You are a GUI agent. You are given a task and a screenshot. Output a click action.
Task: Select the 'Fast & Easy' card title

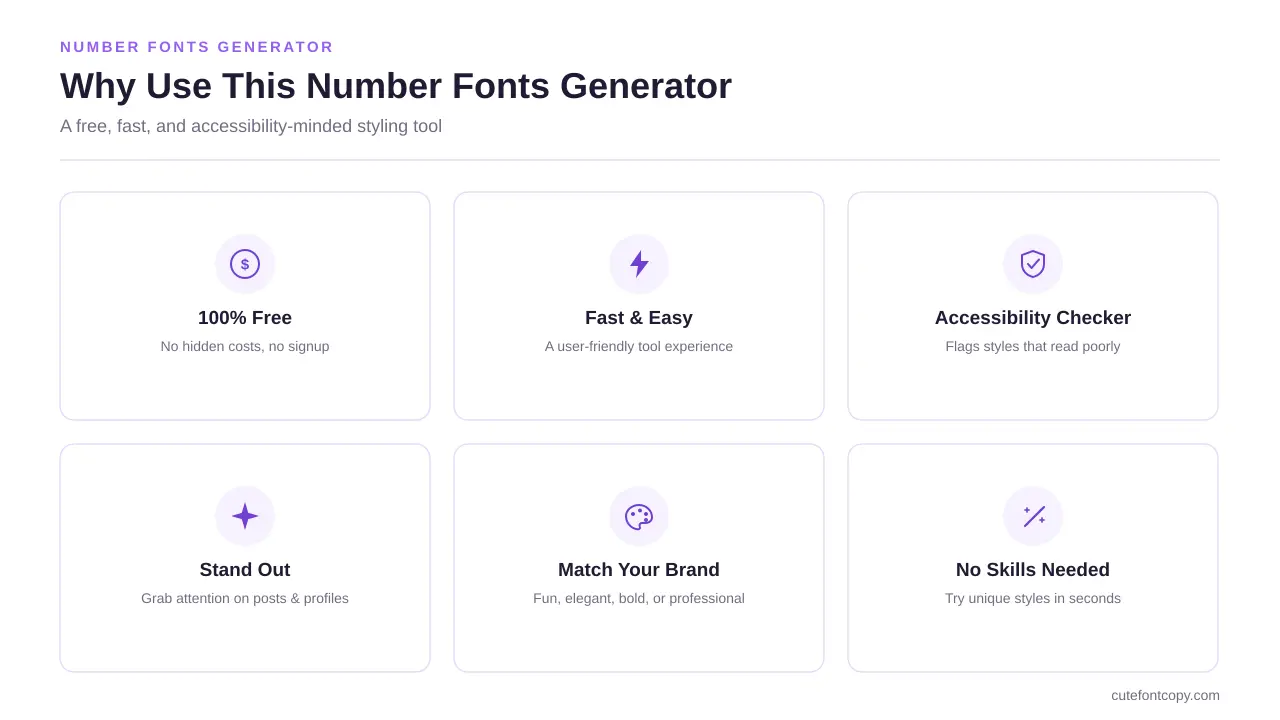click(639, 318)
